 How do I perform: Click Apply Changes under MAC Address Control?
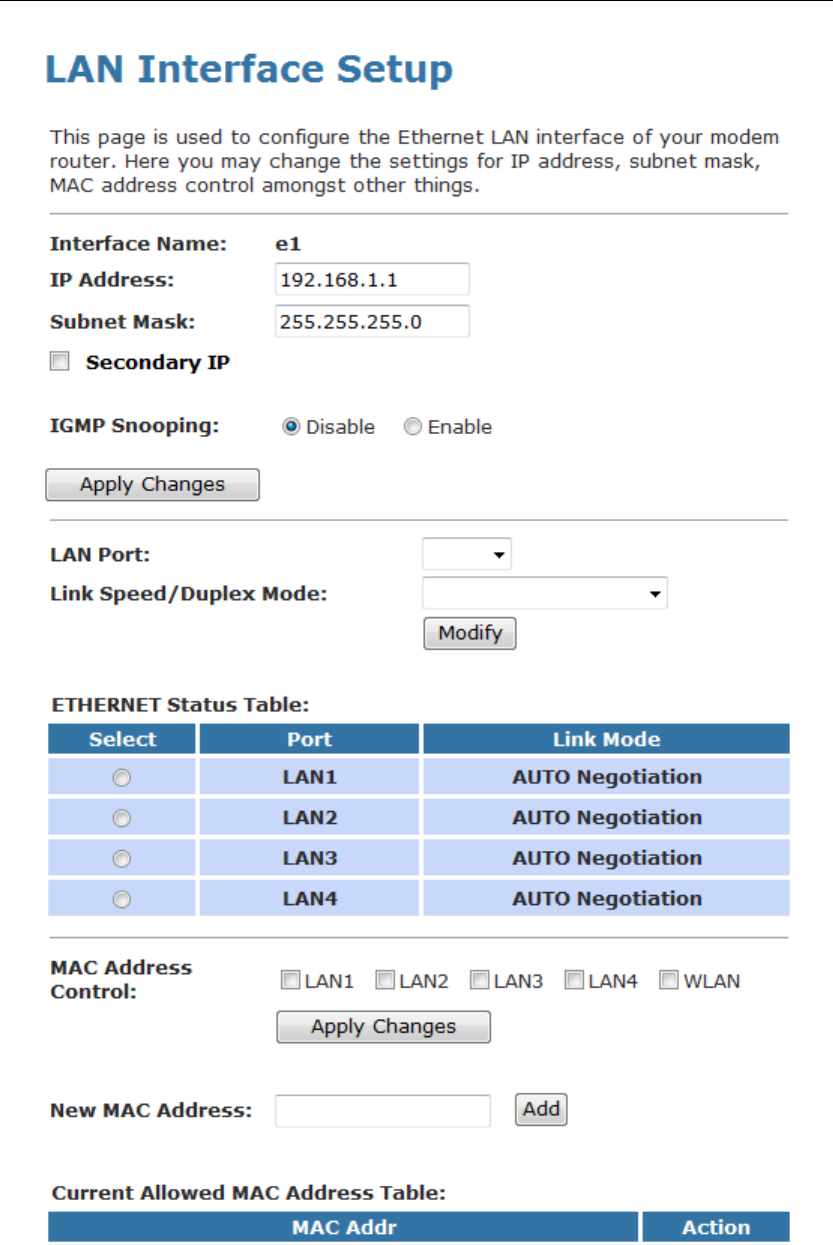click(x=383, y=1026)
